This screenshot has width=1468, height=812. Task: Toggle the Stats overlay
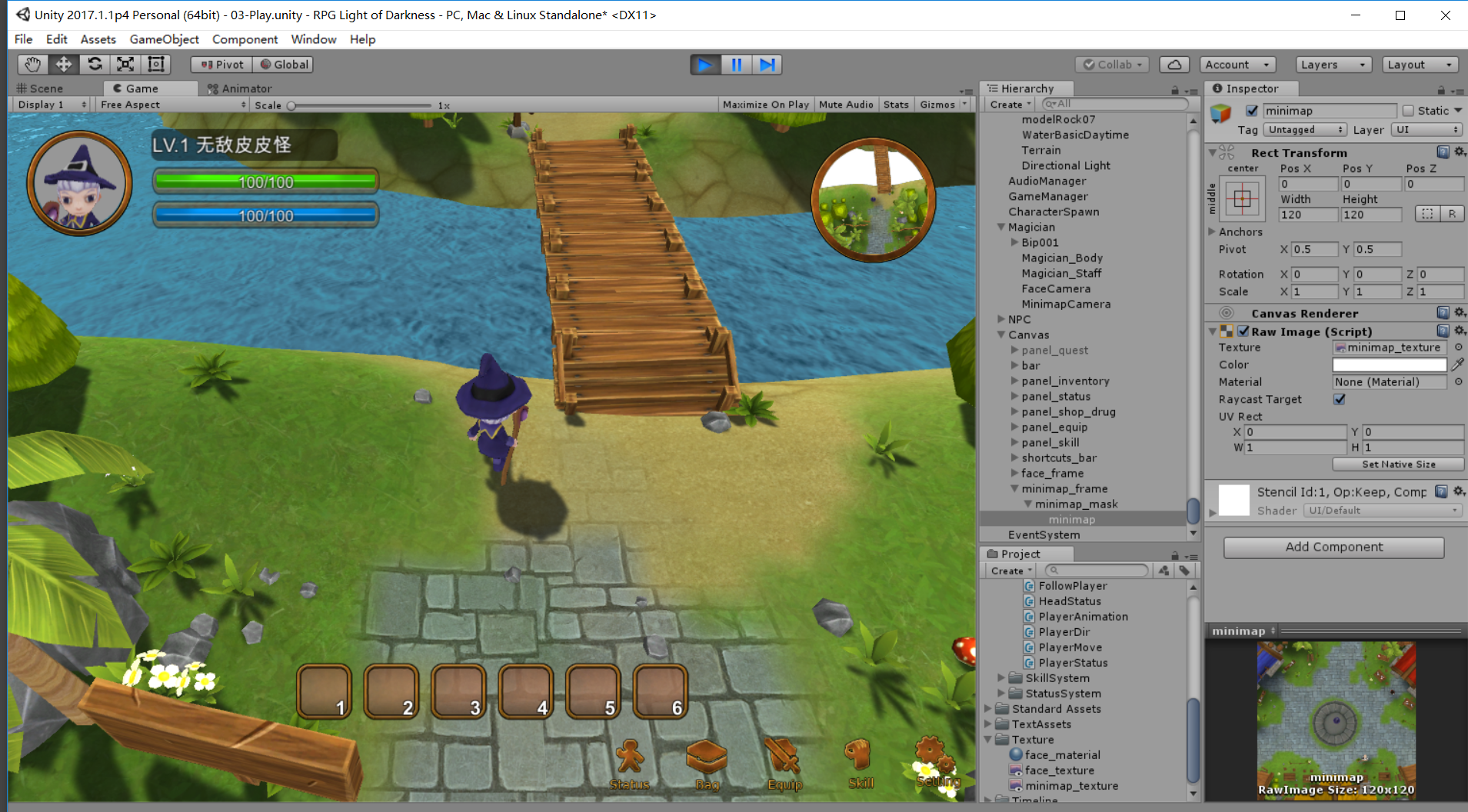896,105
